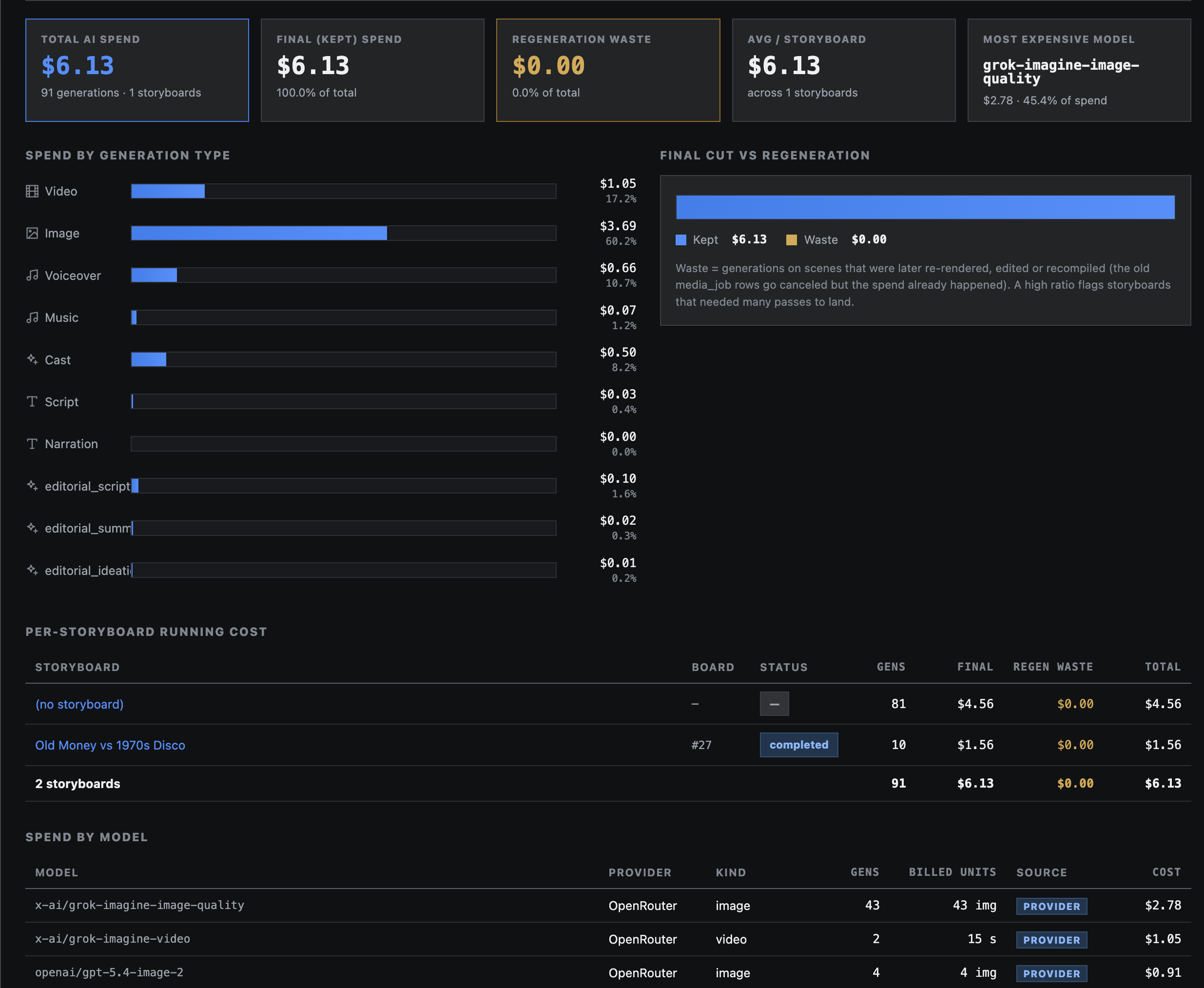Click the Image type icon
Screen dimensions: 1204x988
pyautogui.click(x=32, y=233)
